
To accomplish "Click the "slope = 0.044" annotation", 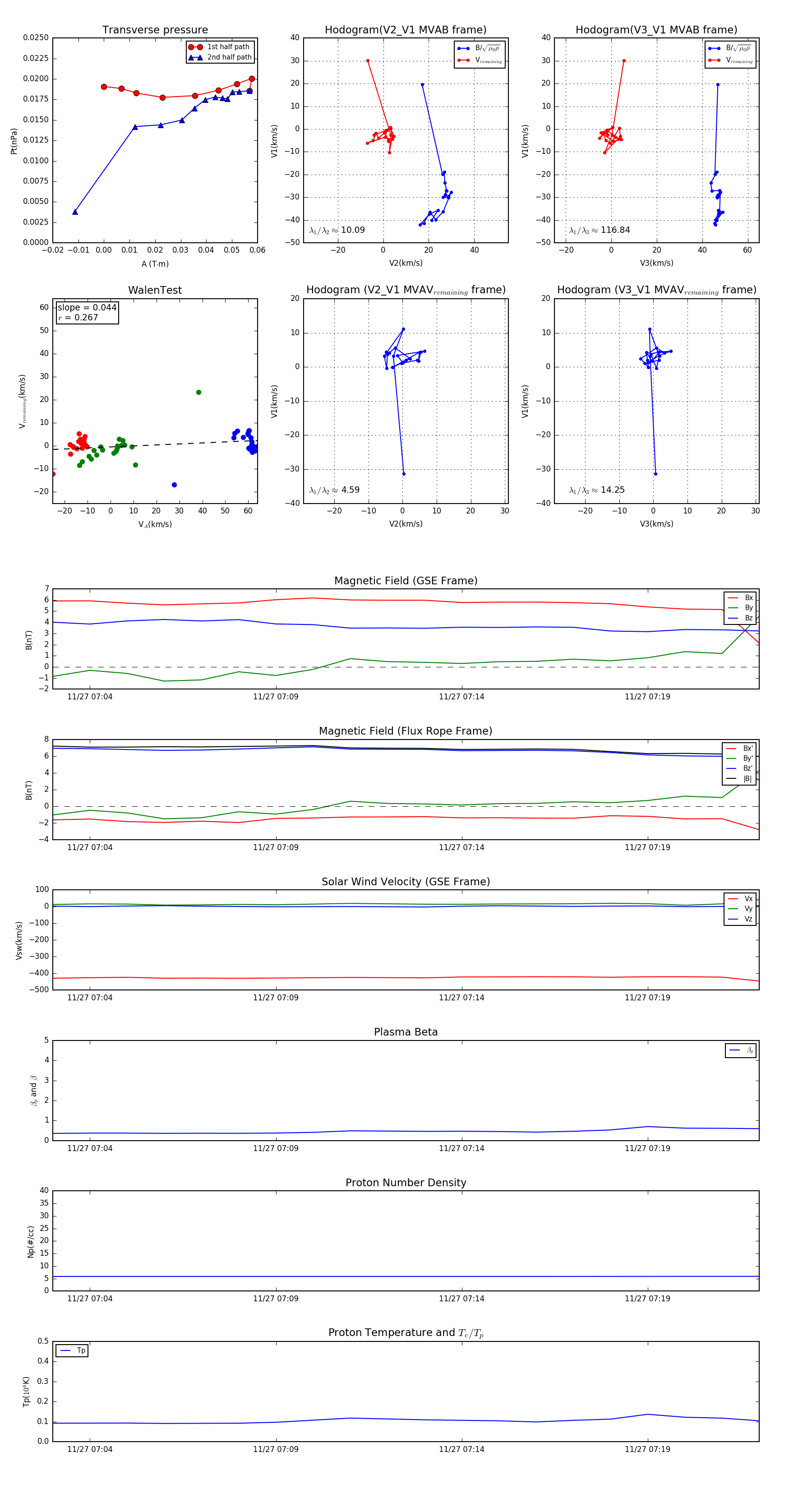I will [x=87, y=308].
